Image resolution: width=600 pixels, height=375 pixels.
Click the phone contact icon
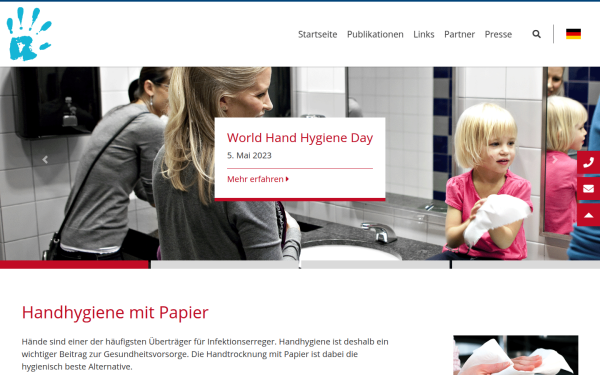tap(589, 163)
